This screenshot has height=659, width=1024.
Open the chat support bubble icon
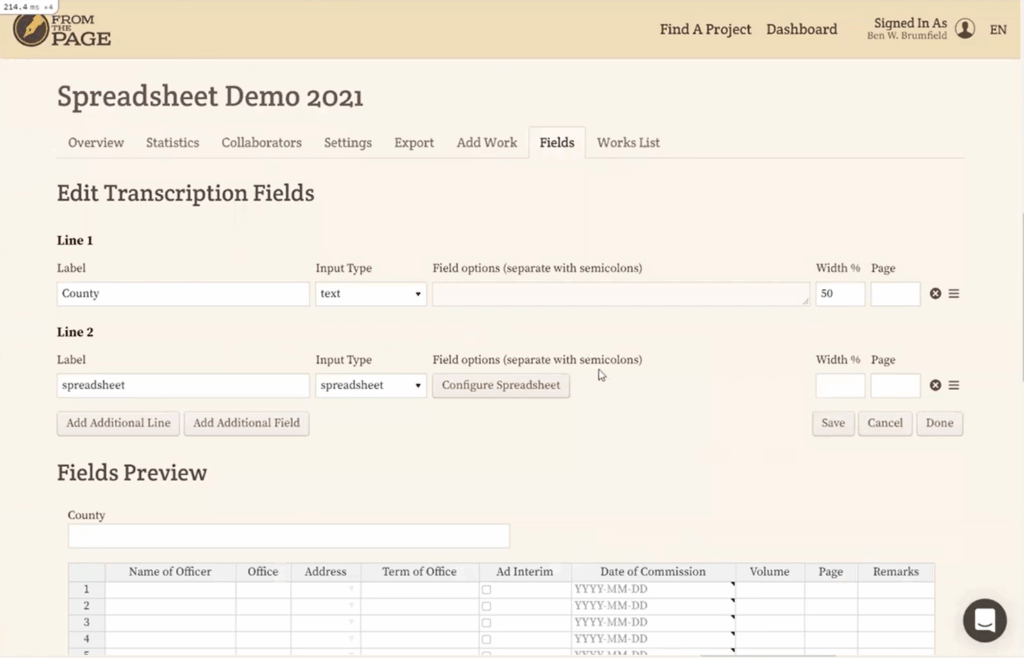pos(984,620)
